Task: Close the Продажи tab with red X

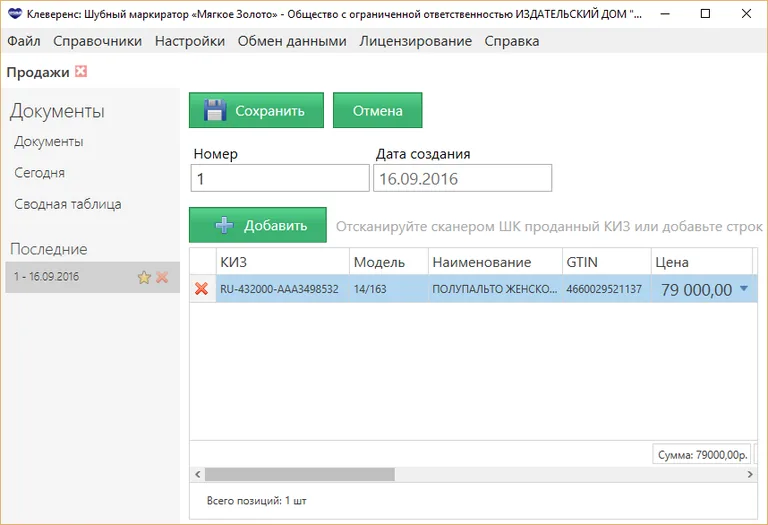Action: pyautogui.click(x=81, y=72)
